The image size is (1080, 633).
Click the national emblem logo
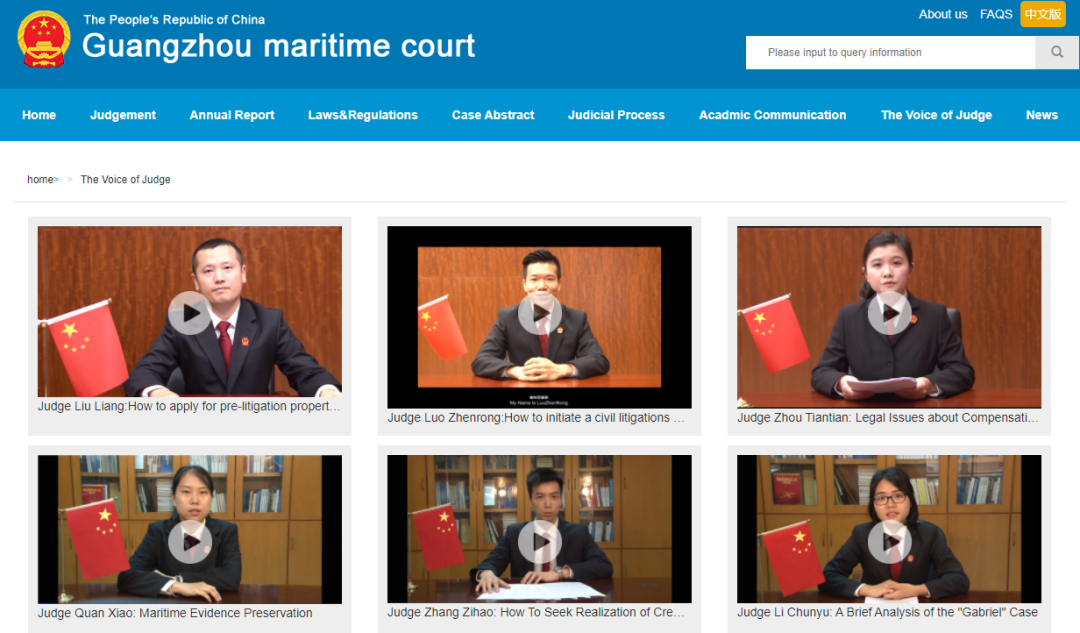[44, 40]
